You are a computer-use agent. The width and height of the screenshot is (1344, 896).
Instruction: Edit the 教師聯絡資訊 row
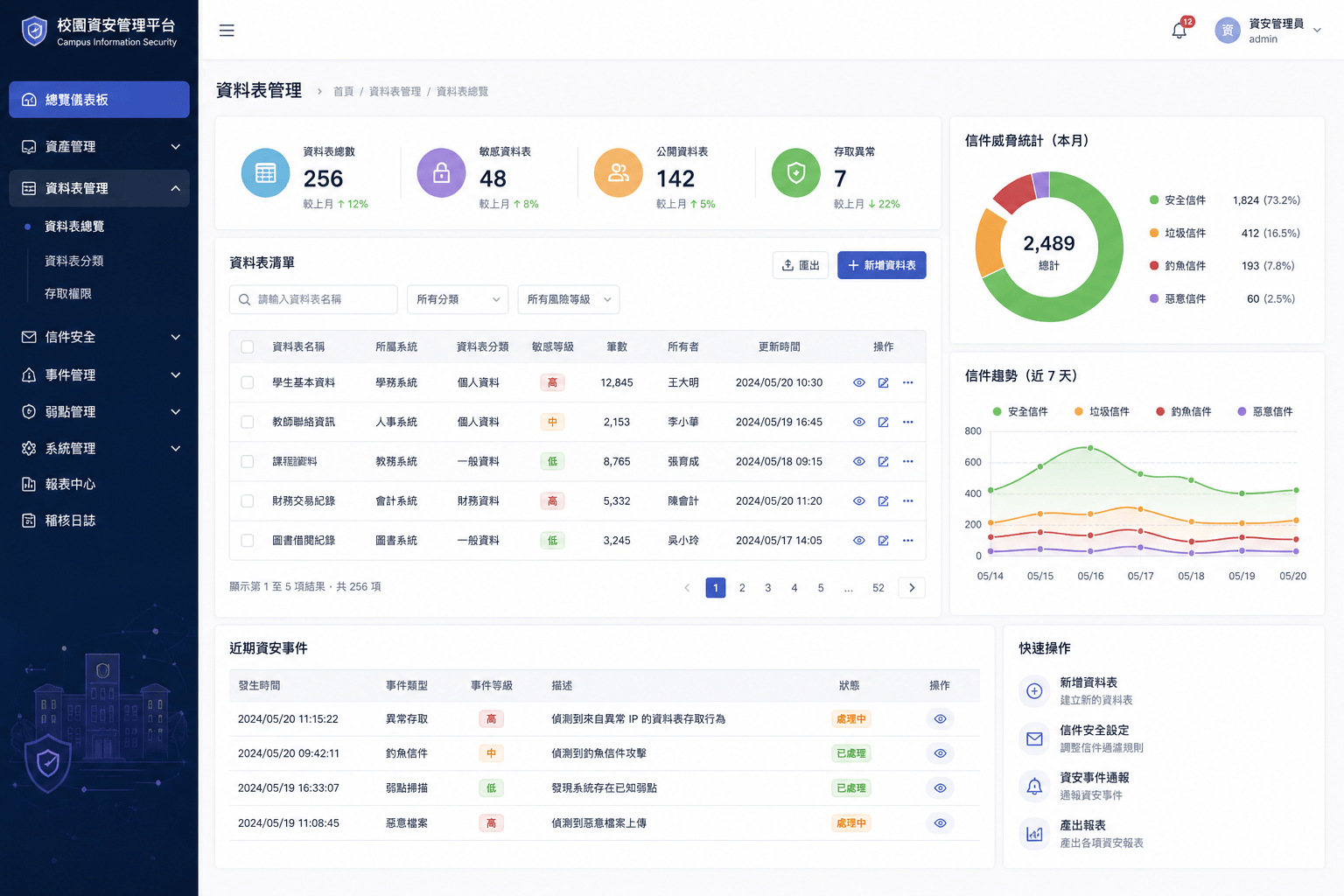tap(884, 422)
